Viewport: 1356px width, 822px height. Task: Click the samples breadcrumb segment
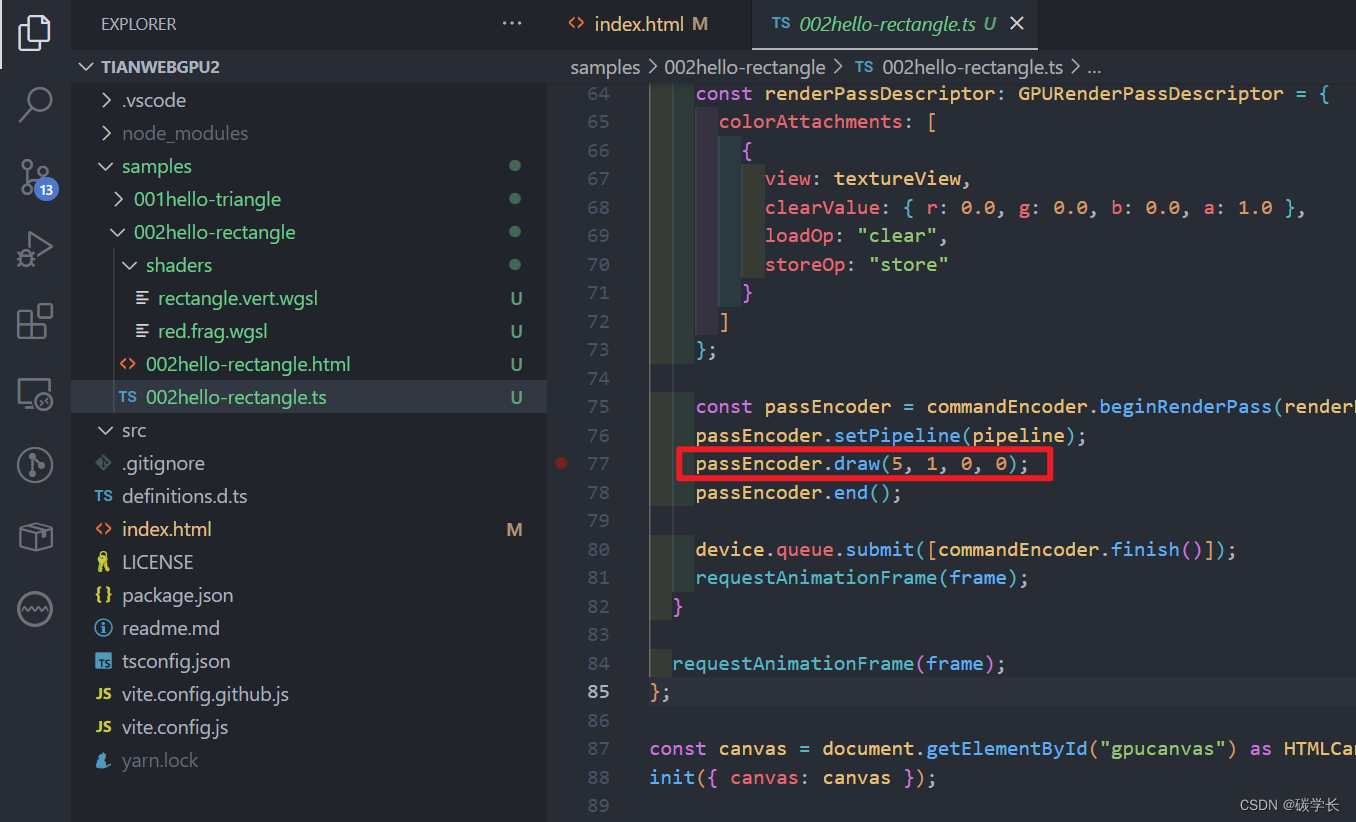(x=605, y=67)
